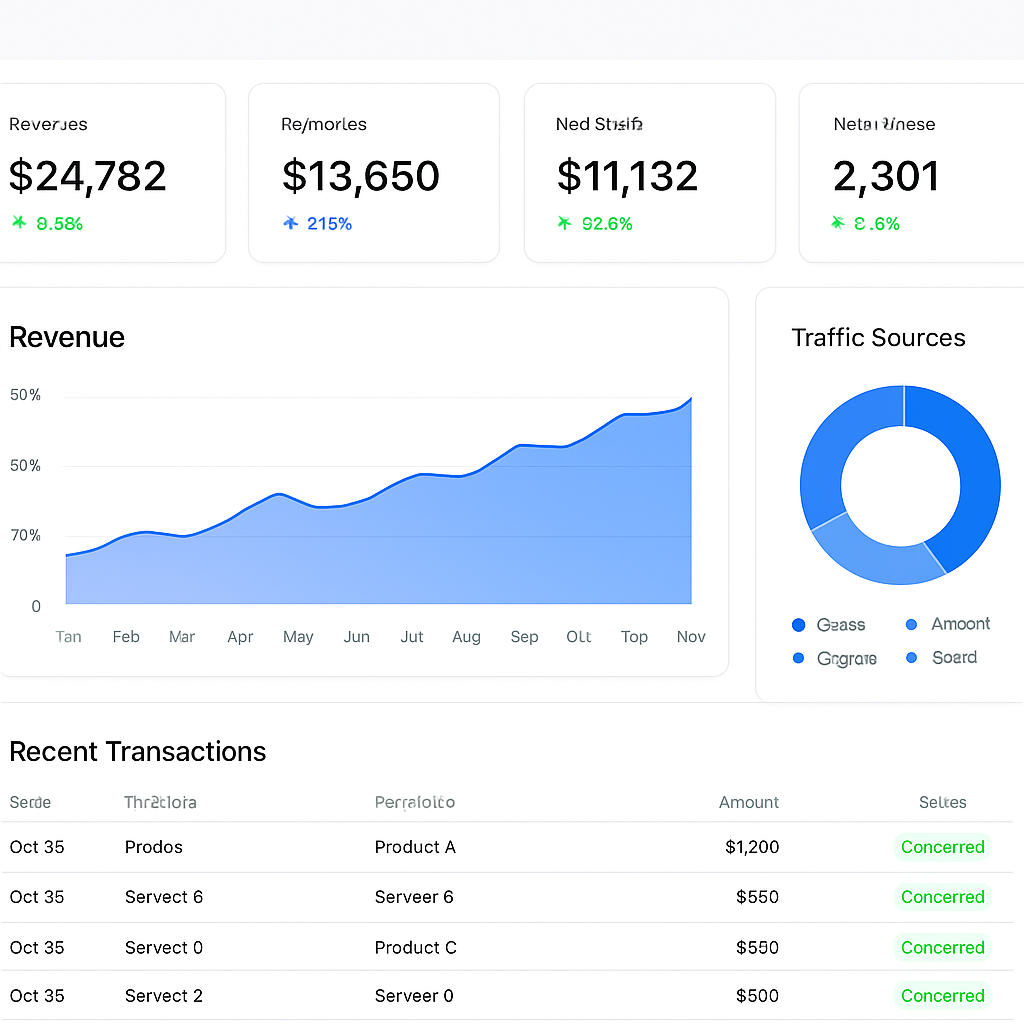The width and height of the screenshot is (1024, 1024).
Task: Click the Jun label on chart axis
Action: click(x=357, y=637)
